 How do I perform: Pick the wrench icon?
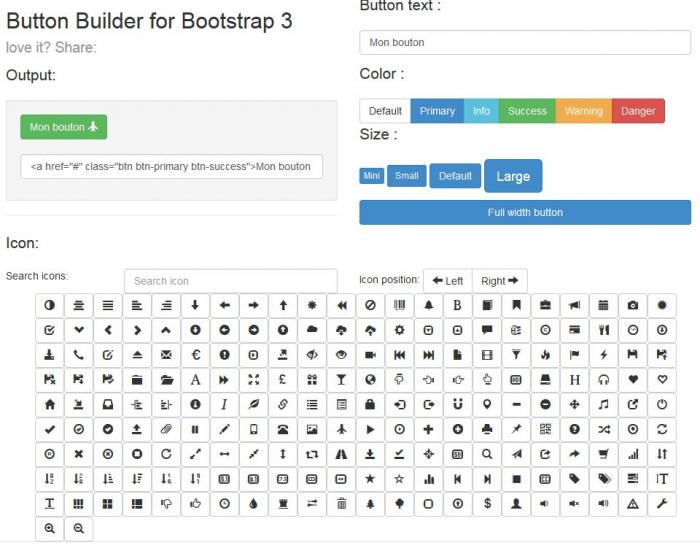[662, 504]
